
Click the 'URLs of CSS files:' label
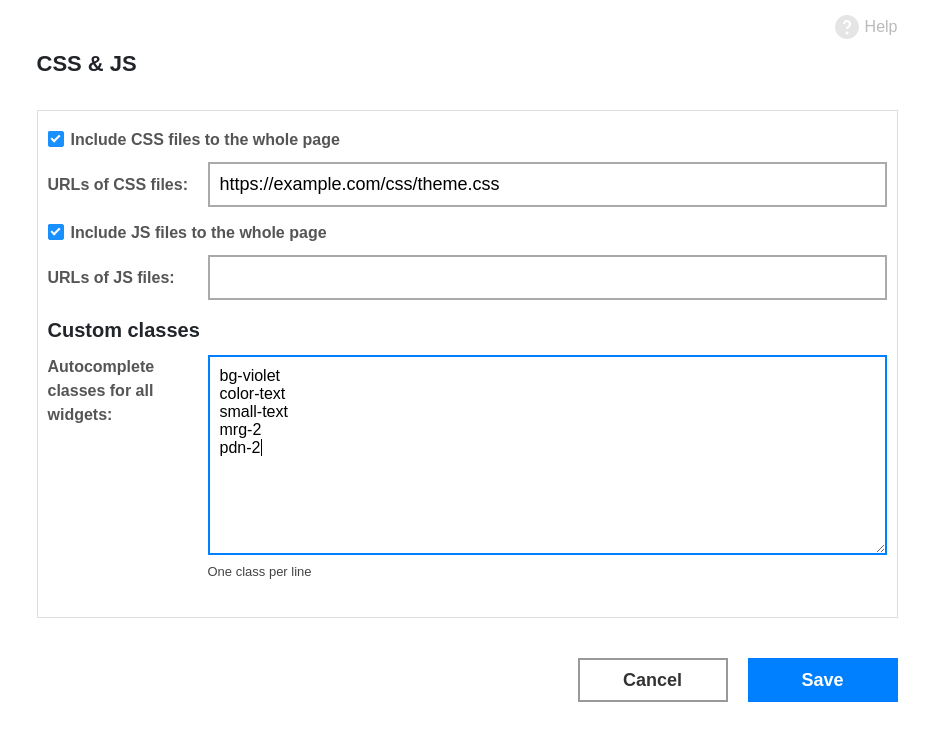[117, 184]
